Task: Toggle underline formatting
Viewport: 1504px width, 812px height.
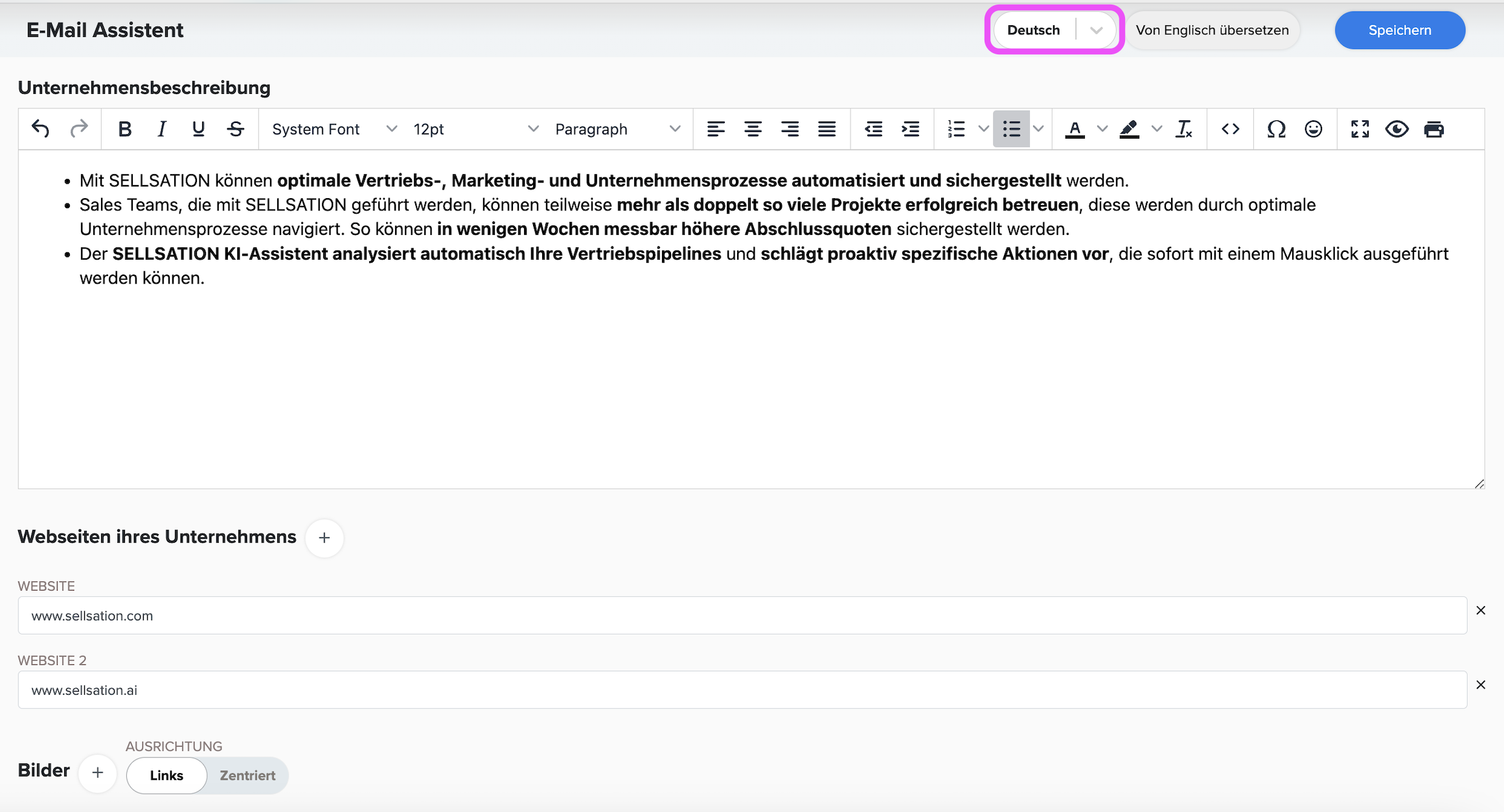Action: [199, 129]
